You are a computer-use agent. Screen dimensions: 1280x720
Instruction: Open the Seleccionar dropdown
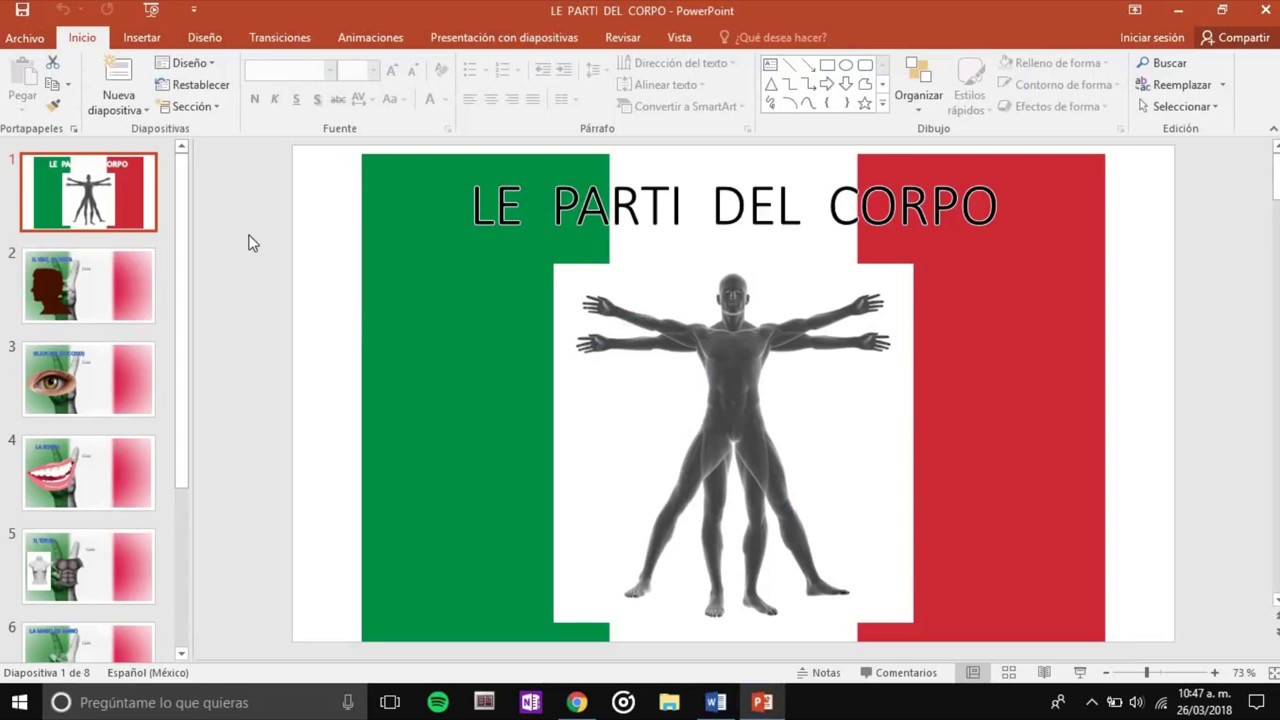1178,107
